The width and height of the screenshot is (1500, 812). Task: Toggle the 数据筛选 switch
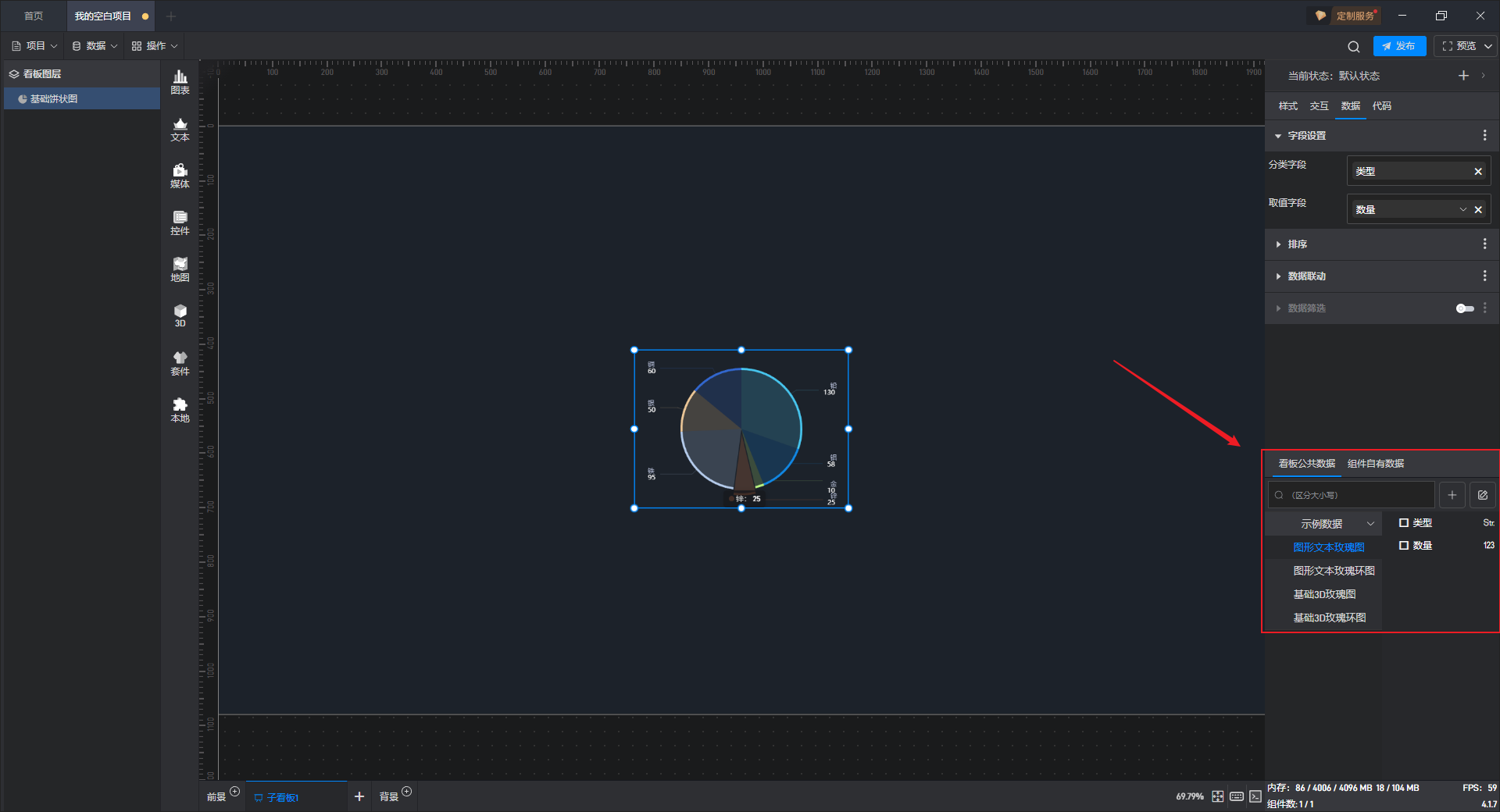[1464, 308]
